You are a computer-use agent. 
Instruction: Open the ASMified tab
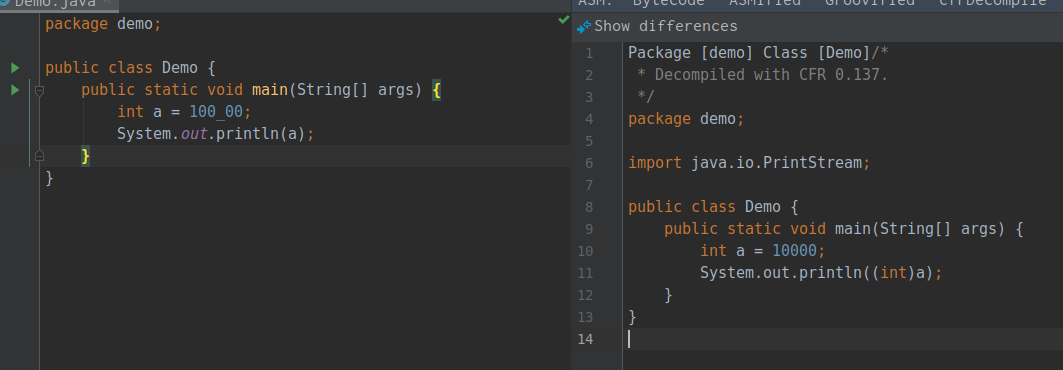(x=765, y=3)
